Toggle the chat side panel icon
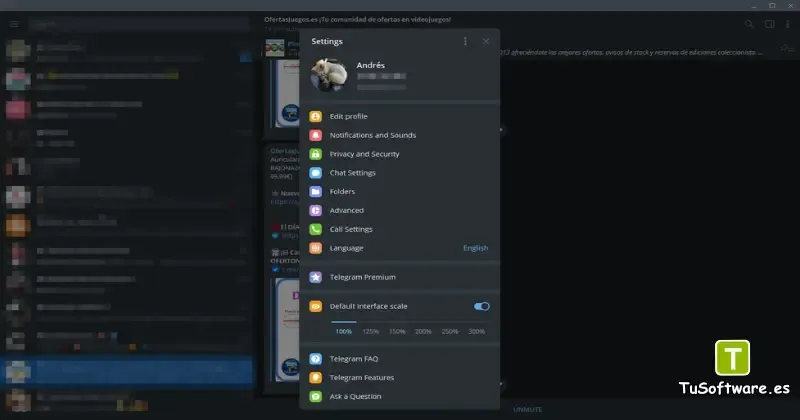This screenshot has height=420, width=800. tap(769, 24)
